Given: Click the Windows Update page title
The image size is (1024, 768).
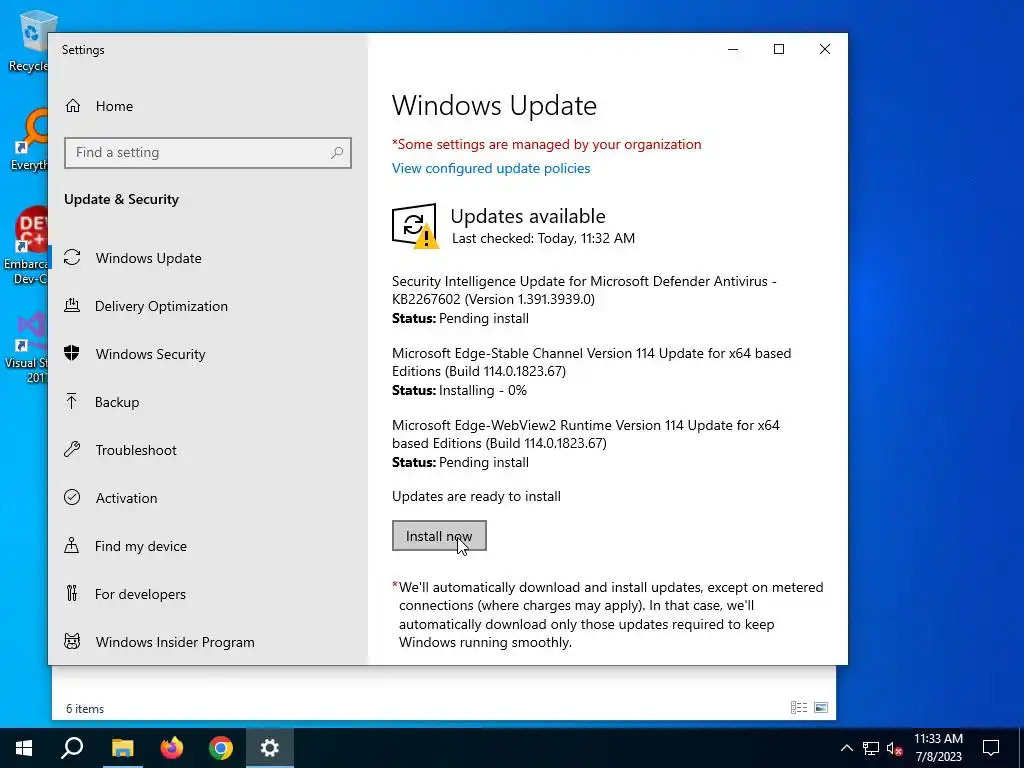Looking at the screenshot, I should pos(494,106).
